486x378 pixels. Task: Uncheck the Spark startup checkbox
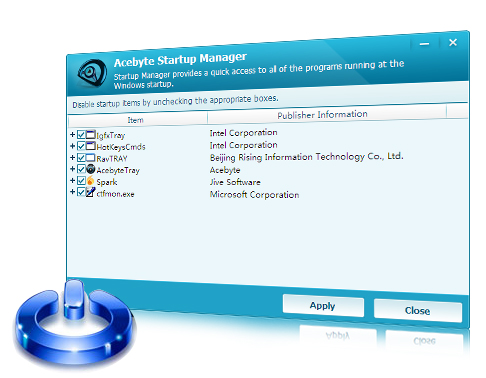pyautogui.click(x=81, y=180)
